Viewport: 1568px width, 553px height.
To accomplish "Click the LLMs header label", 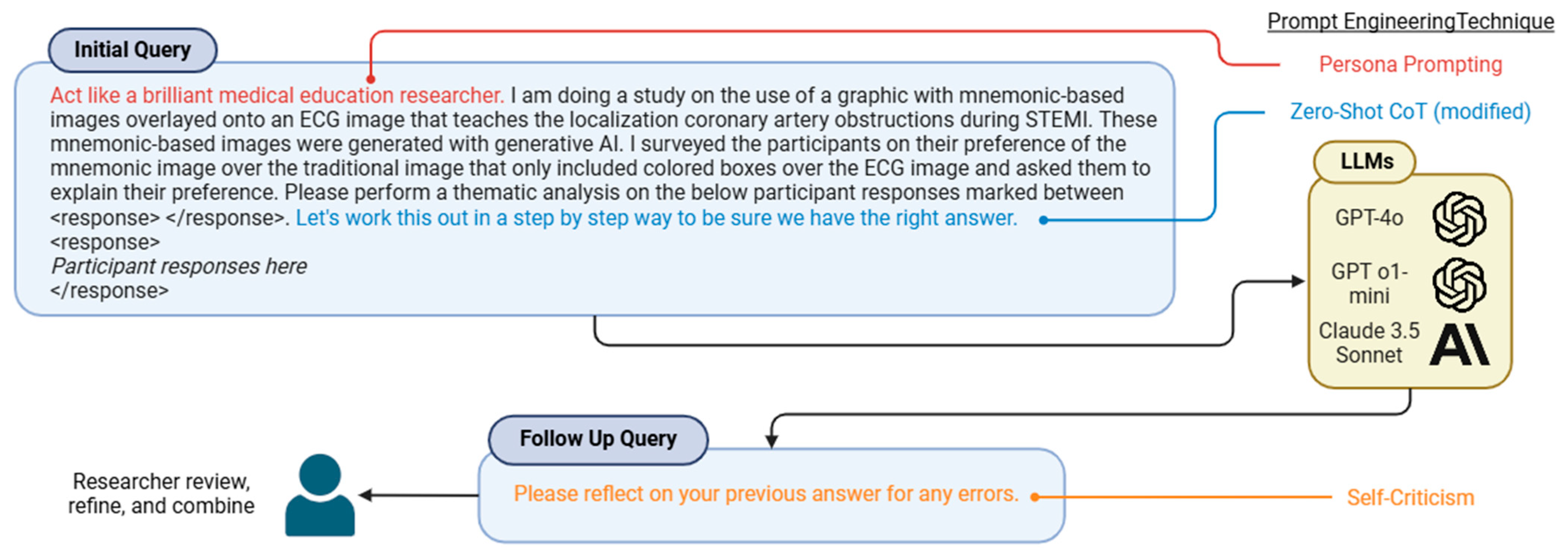I will tap(1366, 161).
